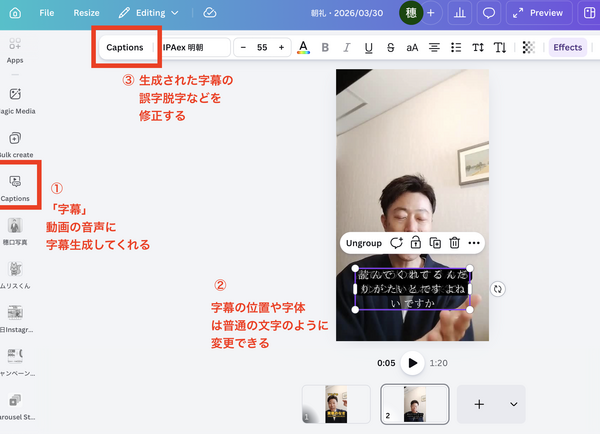Lock the selected caption element

[x=415, y=242]
